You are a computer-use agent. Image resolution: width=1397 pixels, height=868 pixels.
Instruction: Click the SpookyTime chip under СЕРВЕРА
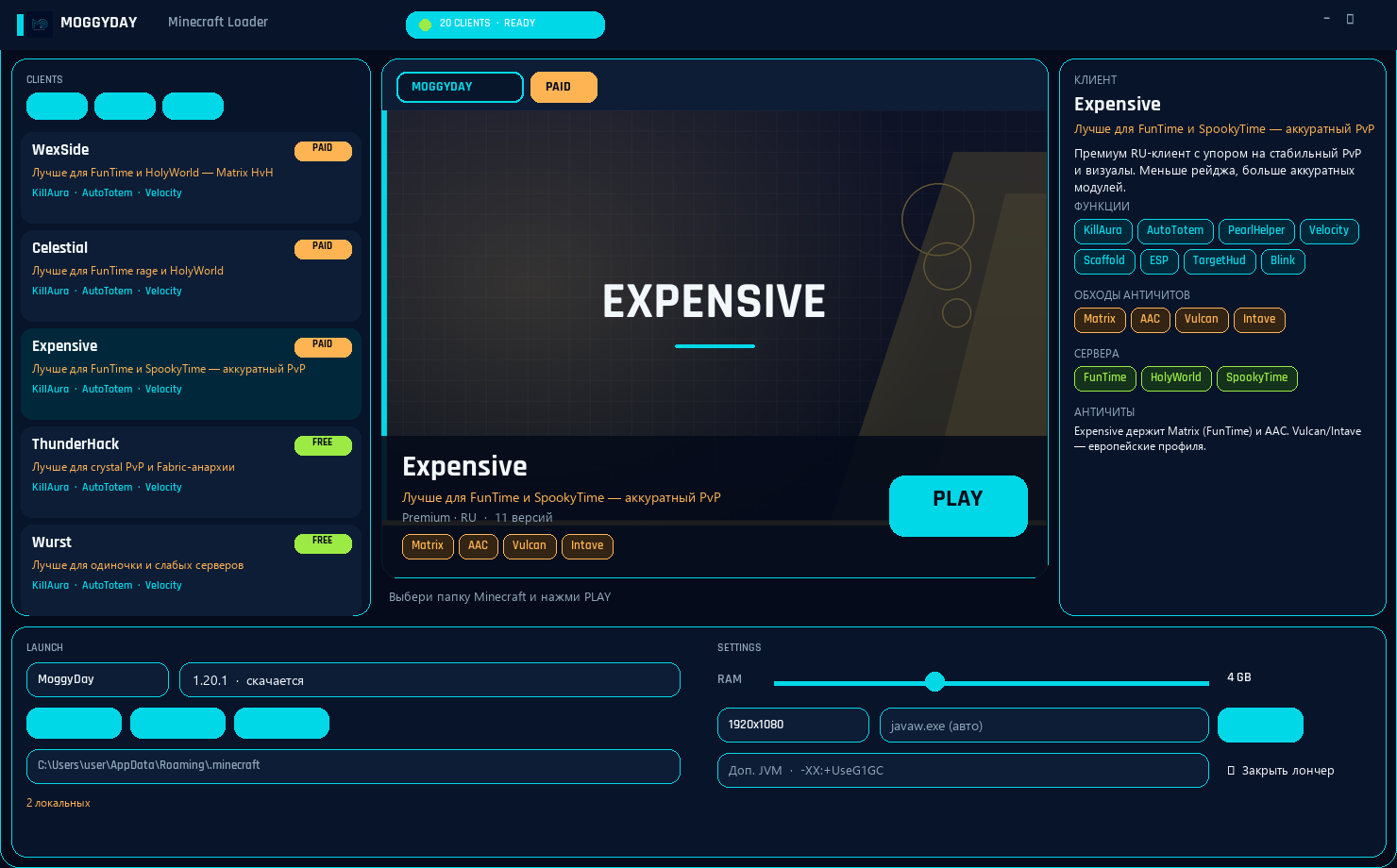pyautogui.click(x=1257, y=378)
